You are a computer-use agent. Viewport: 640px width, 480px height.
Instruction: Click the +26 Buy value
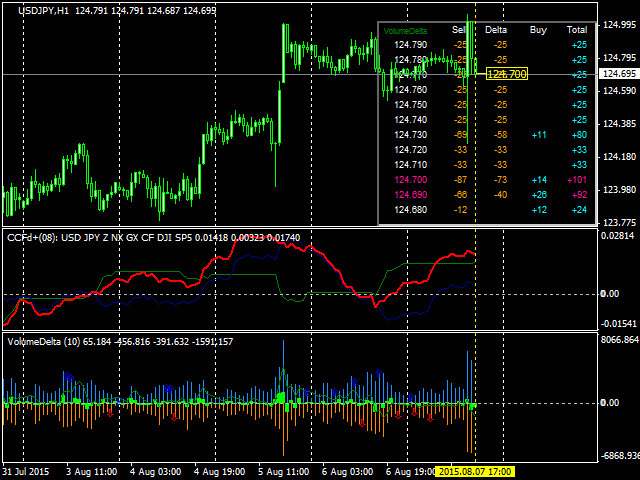tap(539, 195)
